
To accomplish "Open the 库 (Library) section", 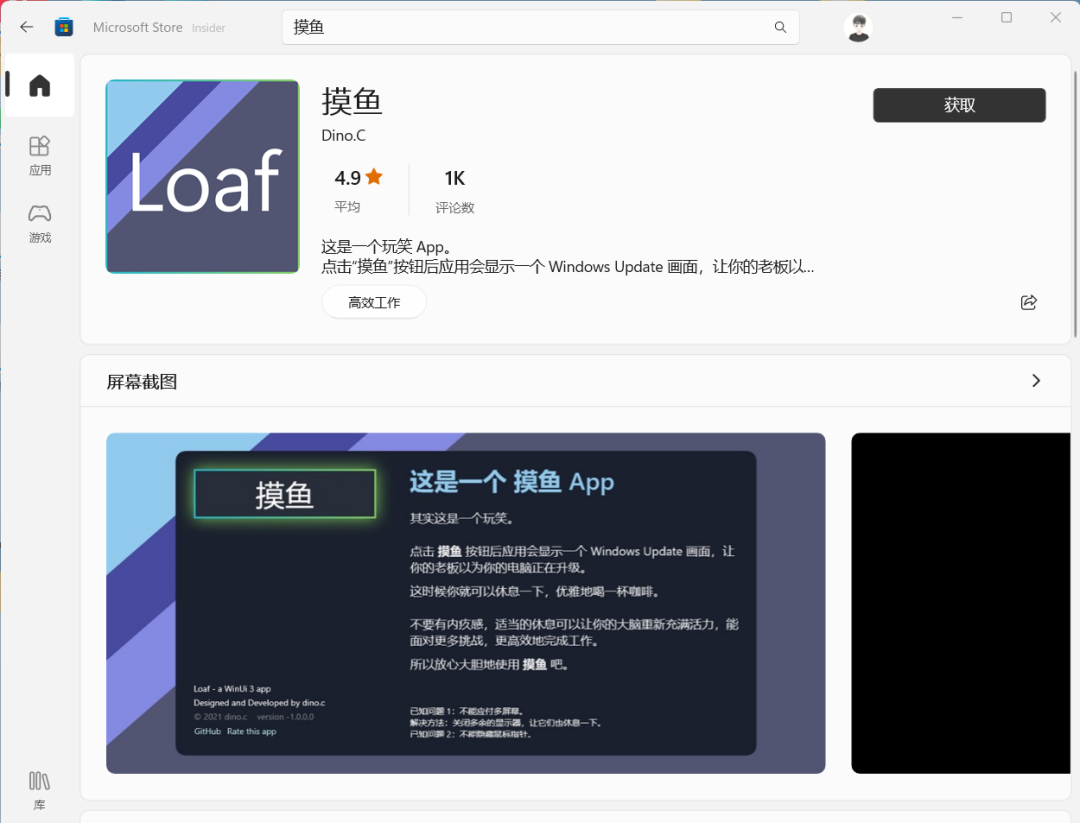I will tap(39, 791).
